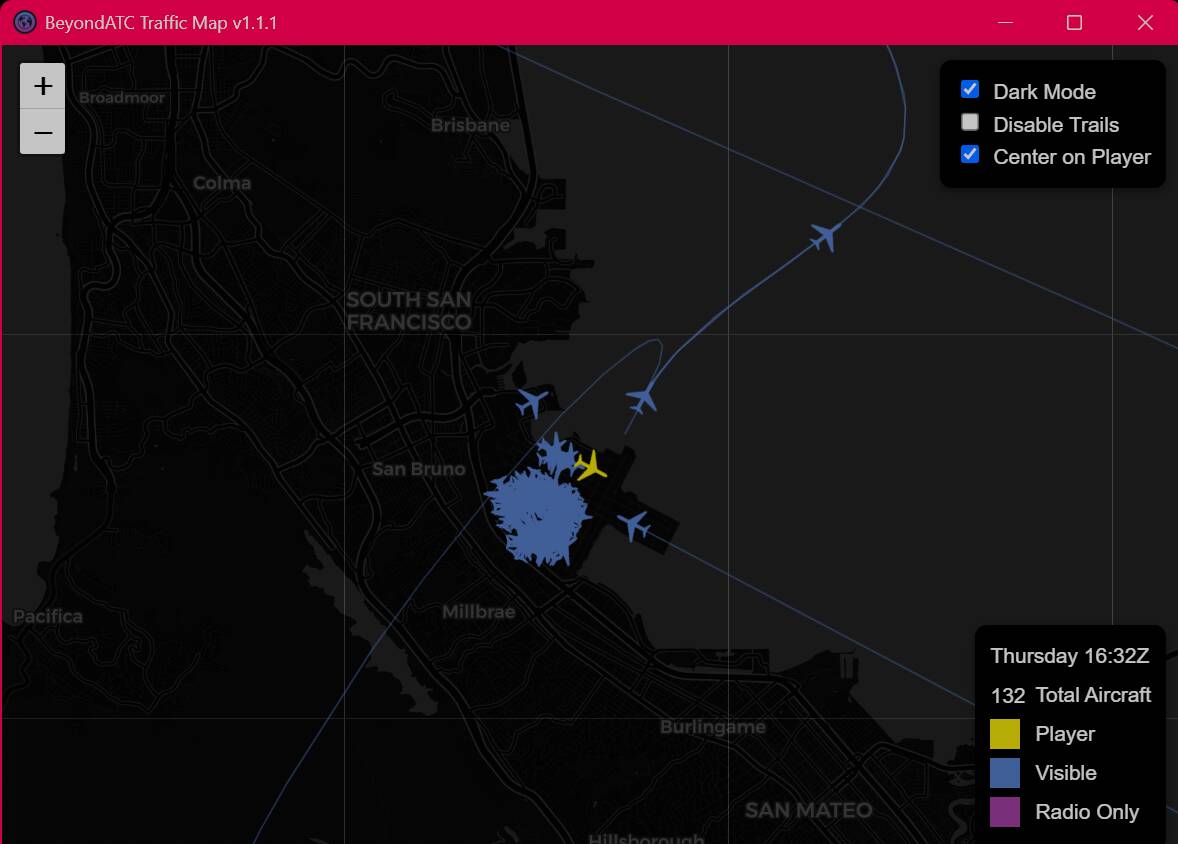Image resolution: width=1178 pixels, height=844 pixels.
Task: Click the yellow Player legend swatch
Action: click(x=1005, y=734)
